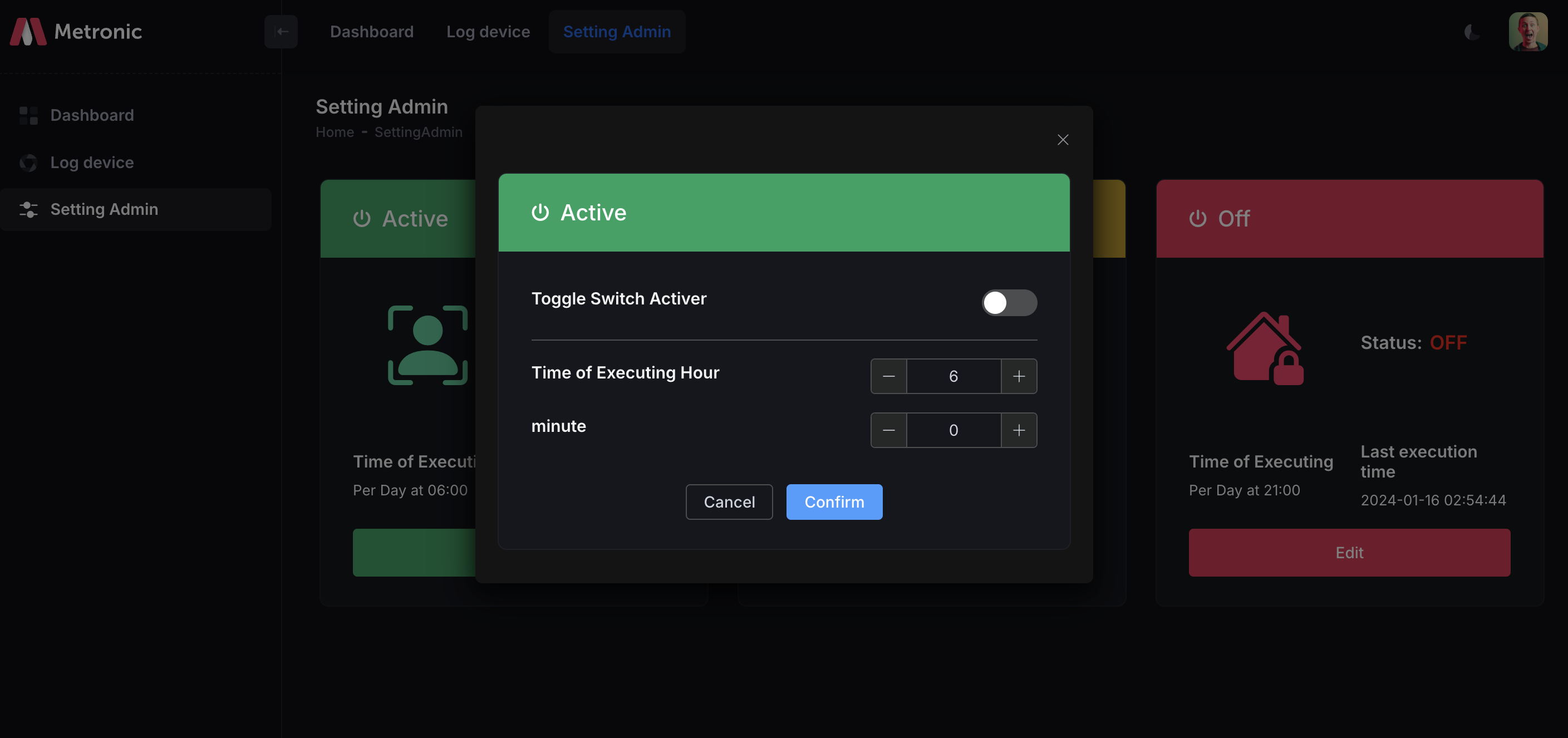The image size is (1568, 738).
Task: Click the house lock icon in the Off card
Action: click(x=1265, y=348)
